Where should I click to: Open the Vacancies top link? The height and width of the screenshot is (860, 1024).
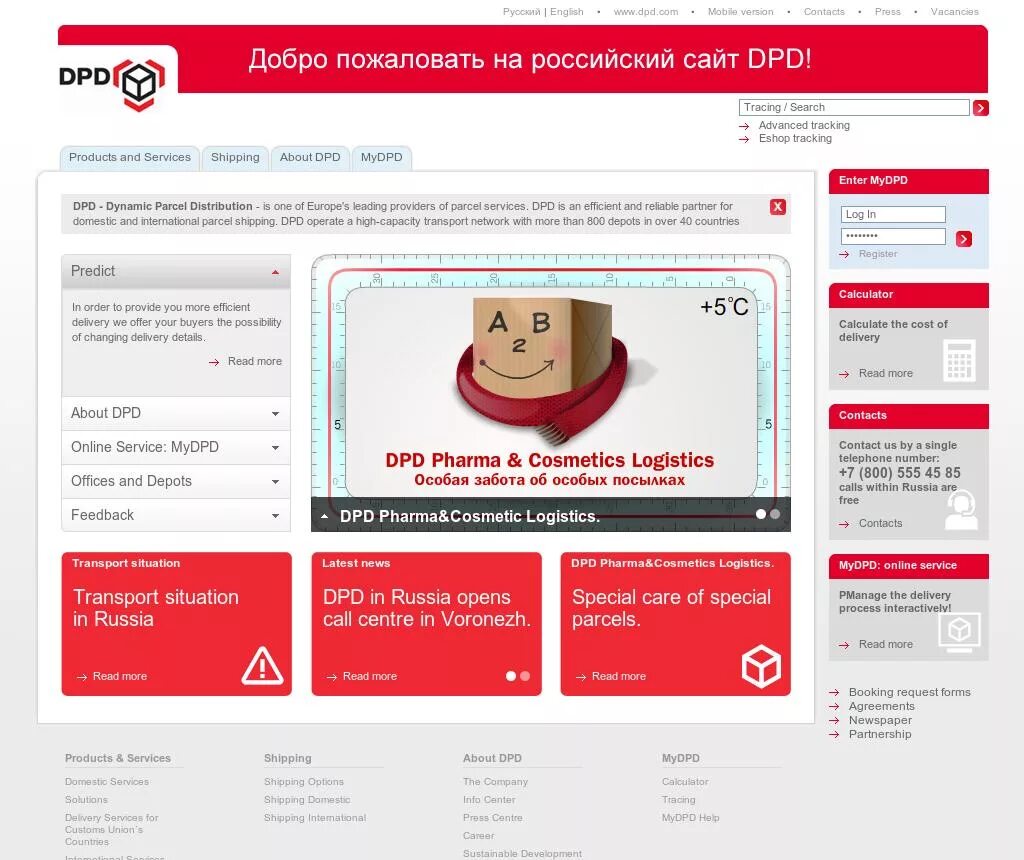(955, 12)
